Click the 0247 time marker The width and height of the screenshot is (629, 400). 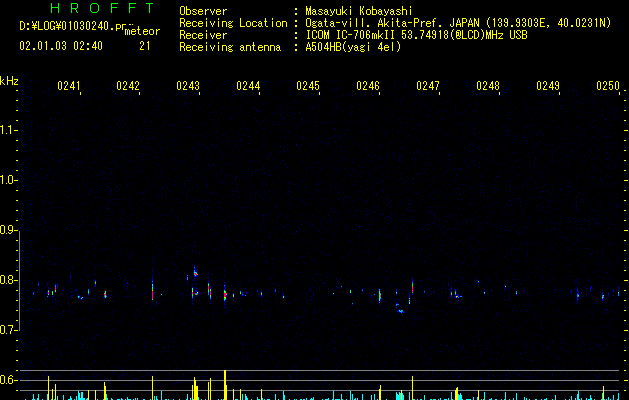[x=428, y=86]
